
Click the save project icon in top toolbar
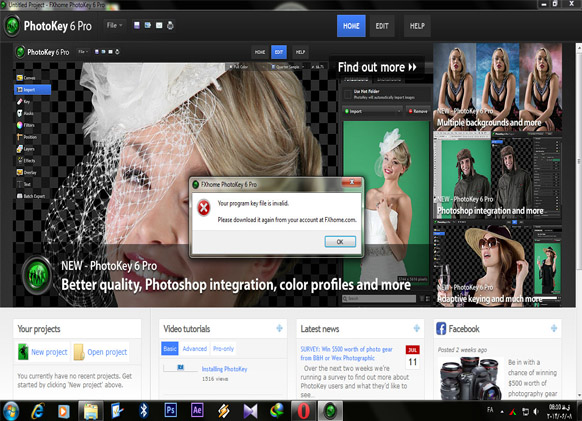[x=137, y=25]
